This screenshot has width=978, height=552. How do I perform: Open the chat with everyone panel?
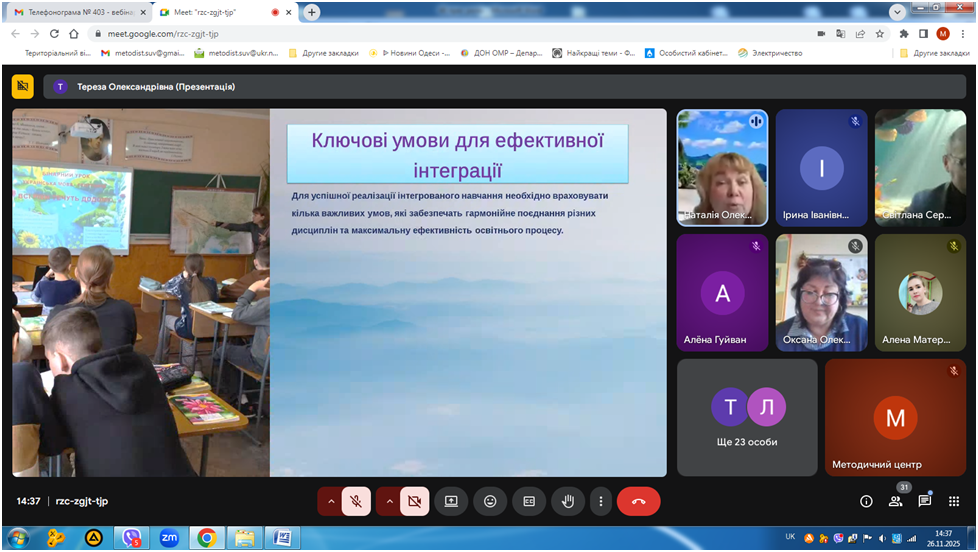925,501
